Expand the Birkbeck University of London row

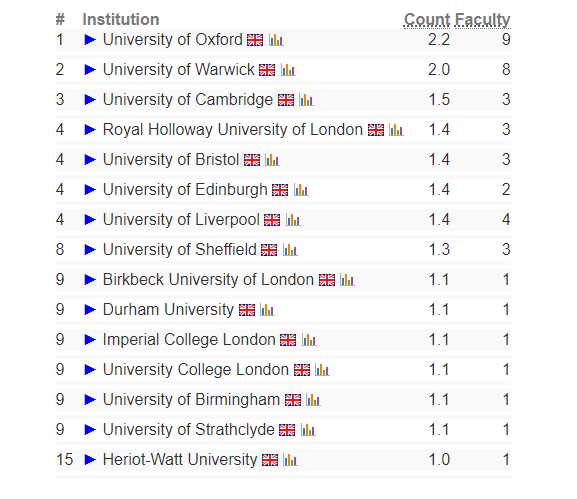[x=90, y=280]
